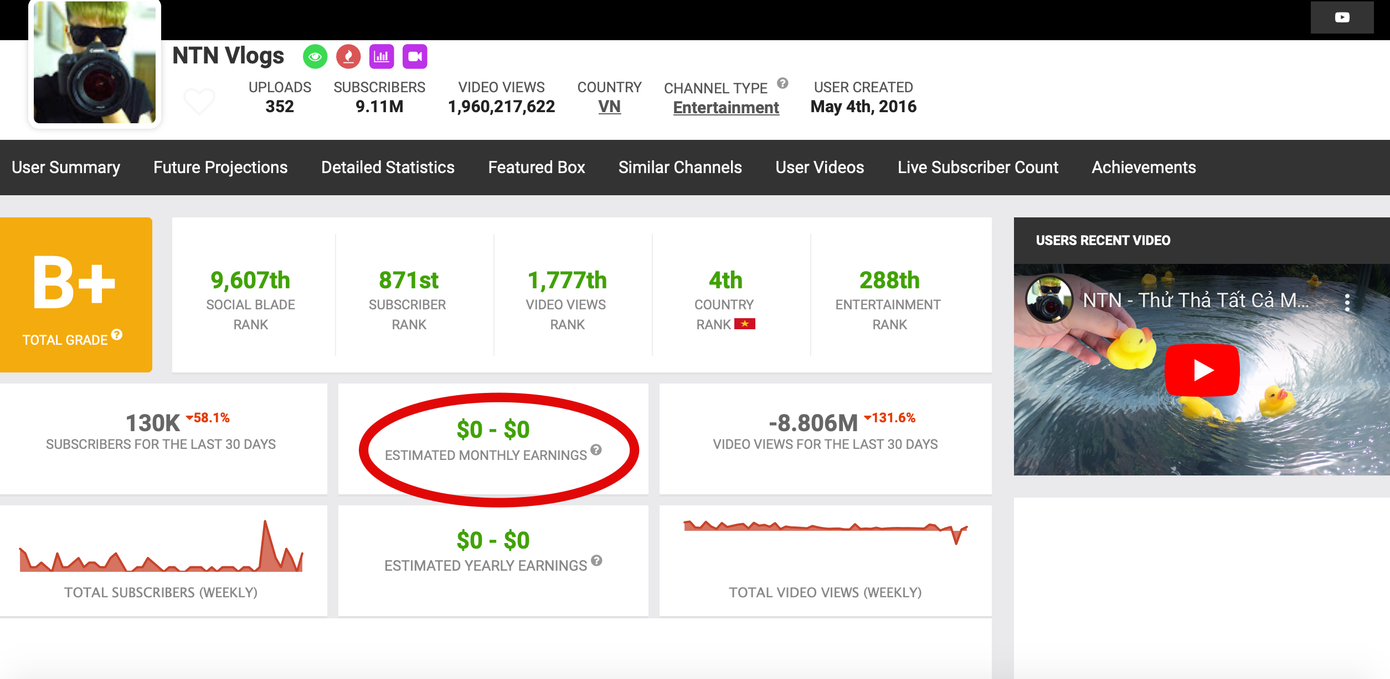Image resolution: width=1390 pixels, height=679 pixels.
Task: Open the video options three-dot menu
Action: coord(1347,302)
